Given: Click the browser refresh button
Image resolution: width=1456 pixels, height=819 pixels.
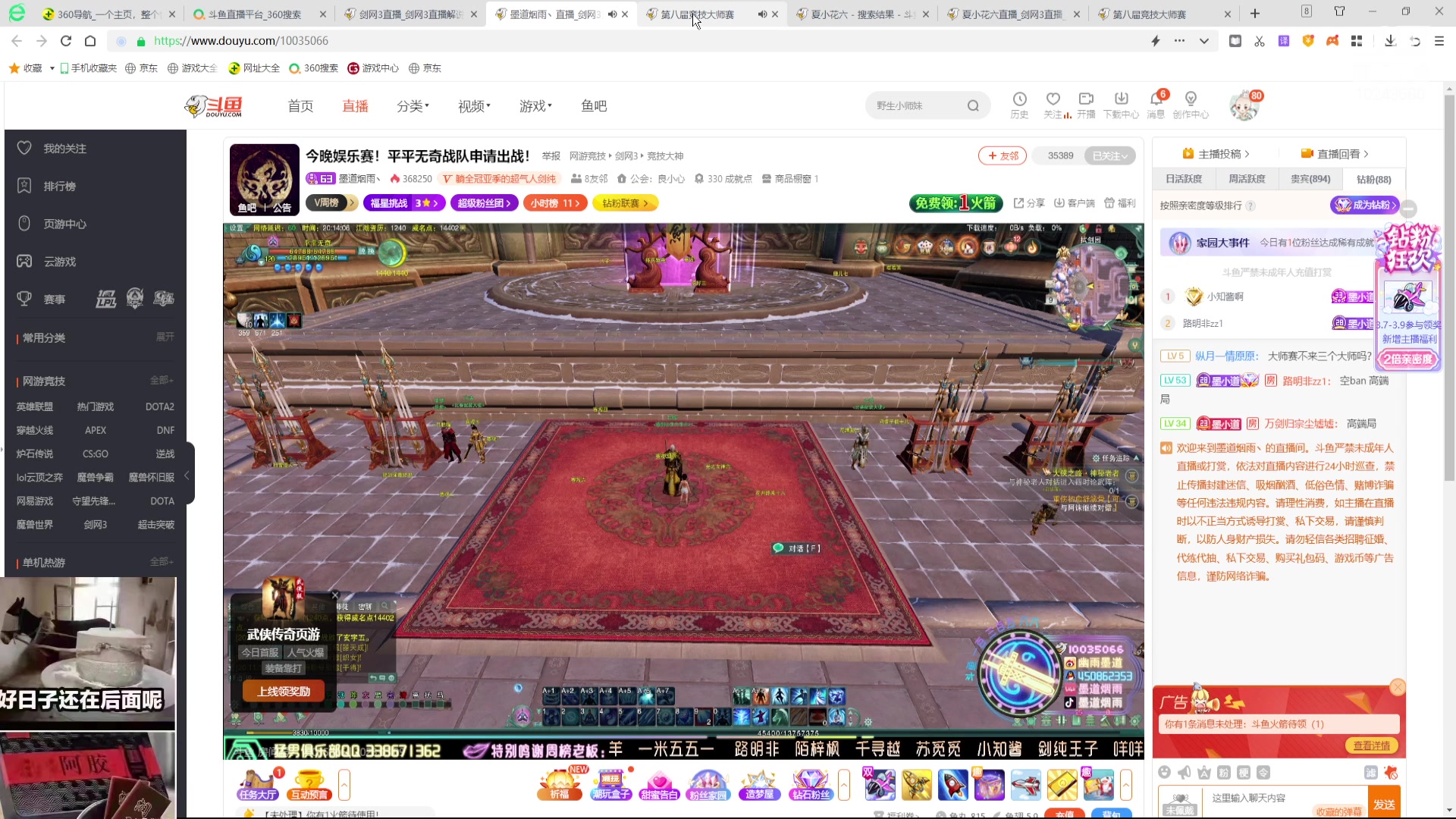Looking at the screenshot, I should [x=66, y=41].
